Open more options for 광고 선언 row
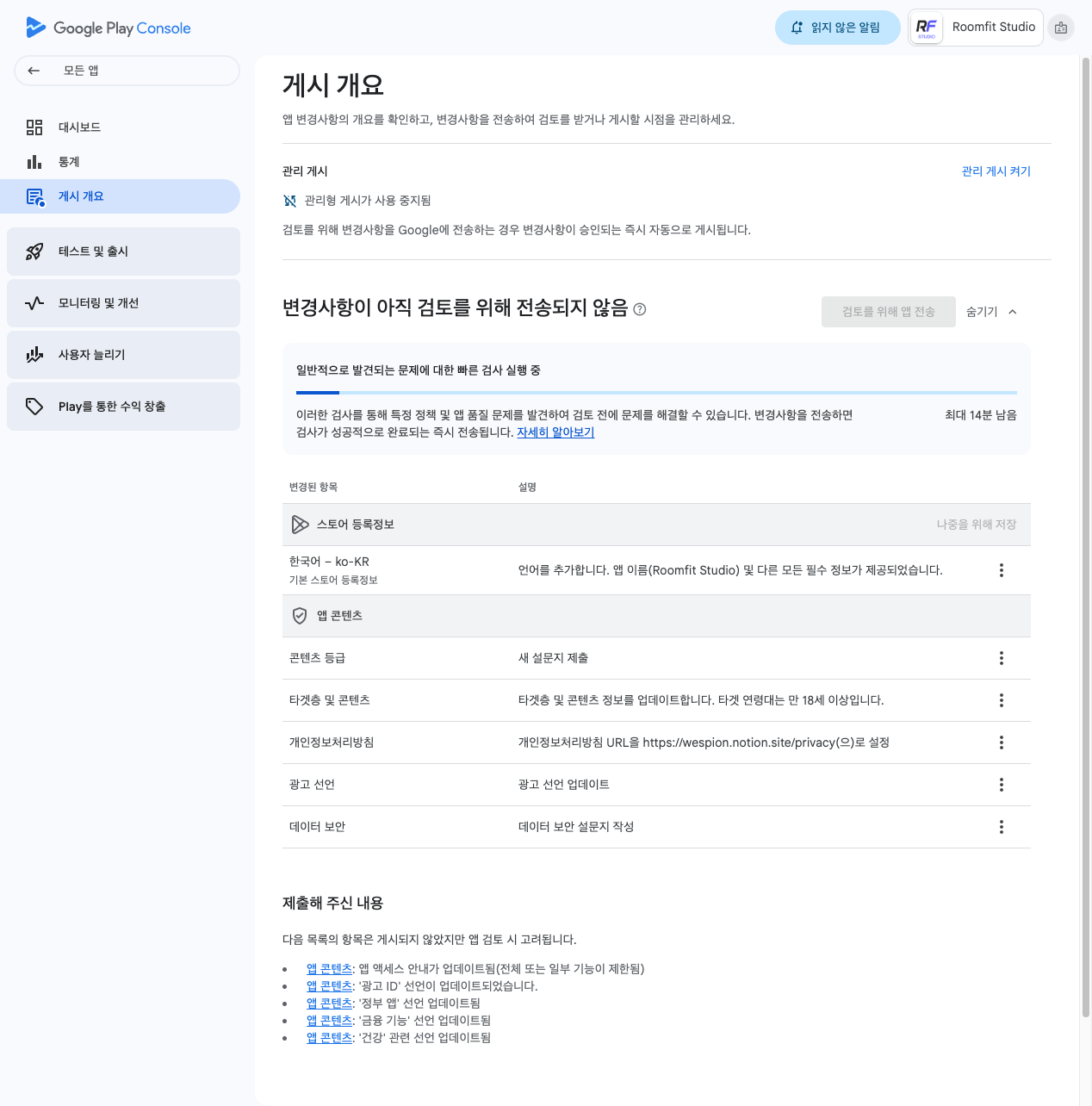1092x1106 pixels. tap(1001, 785)
